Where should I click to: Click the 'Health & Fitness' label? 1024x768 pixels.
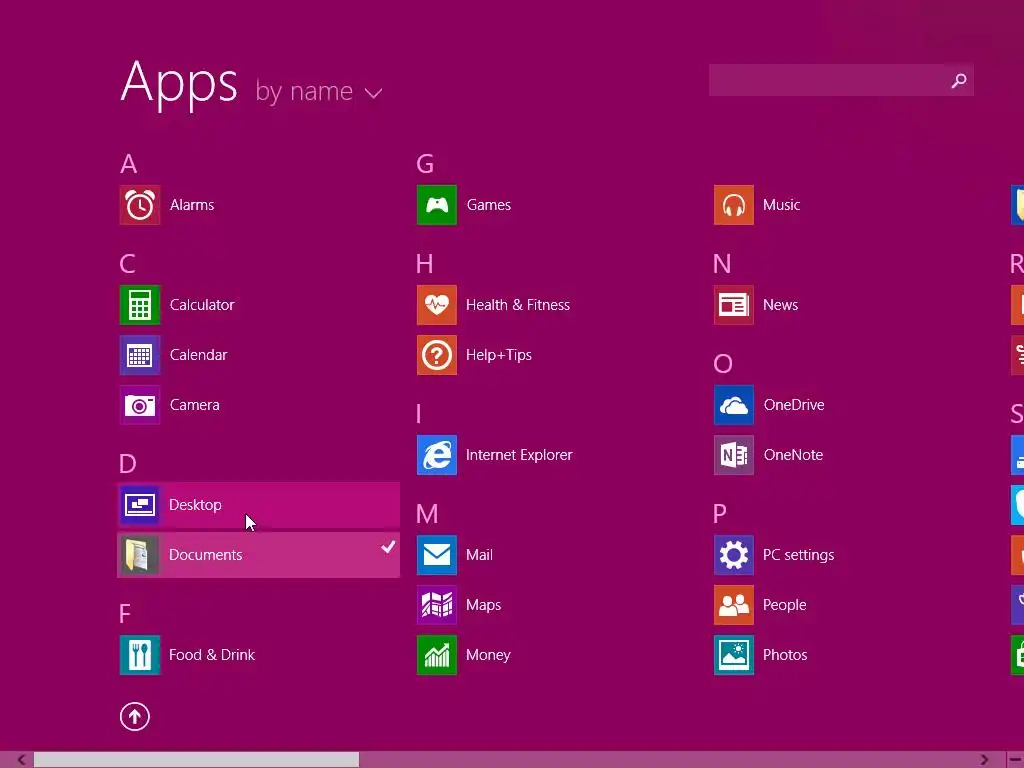coord(518,305)
